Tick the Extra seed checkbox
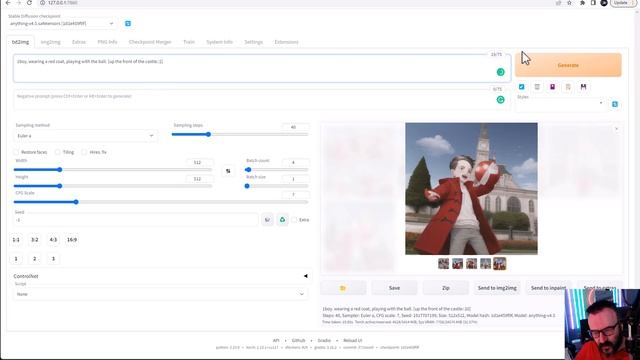This screenshot has height=360, width=640. pos(294,220)
